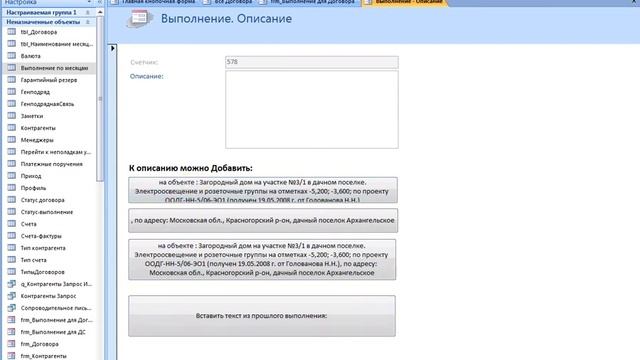The width and height of the screenshot is (640, 360).
Task: Click the navigation pane scroll up arrow
Action: click(100, 13)
